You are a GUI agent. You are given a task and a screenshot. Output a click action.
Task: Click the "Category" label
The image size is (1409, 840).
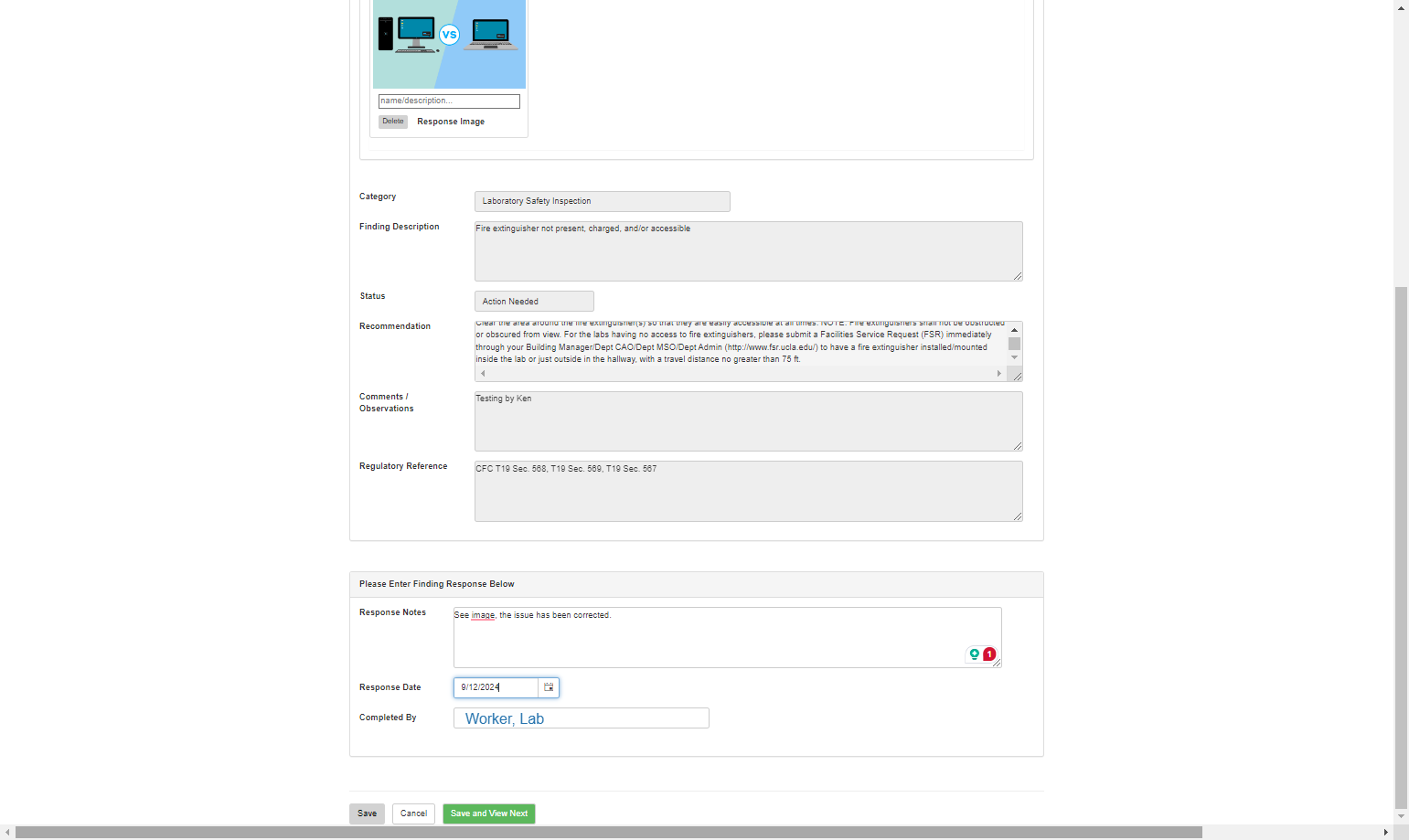[x=378, y=197]
